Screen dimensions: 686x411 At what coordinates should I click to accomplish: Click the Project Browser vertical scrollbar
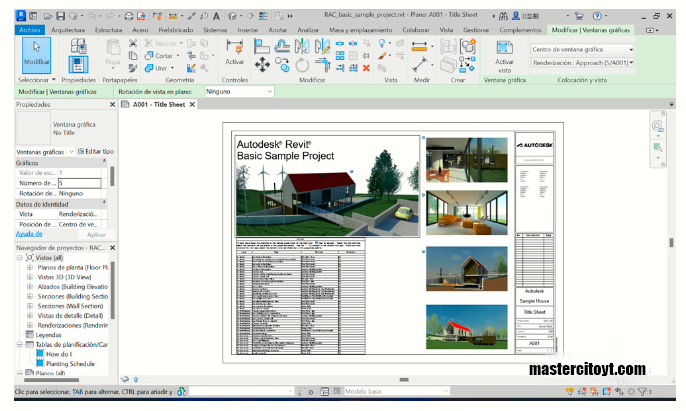(113, 291)
